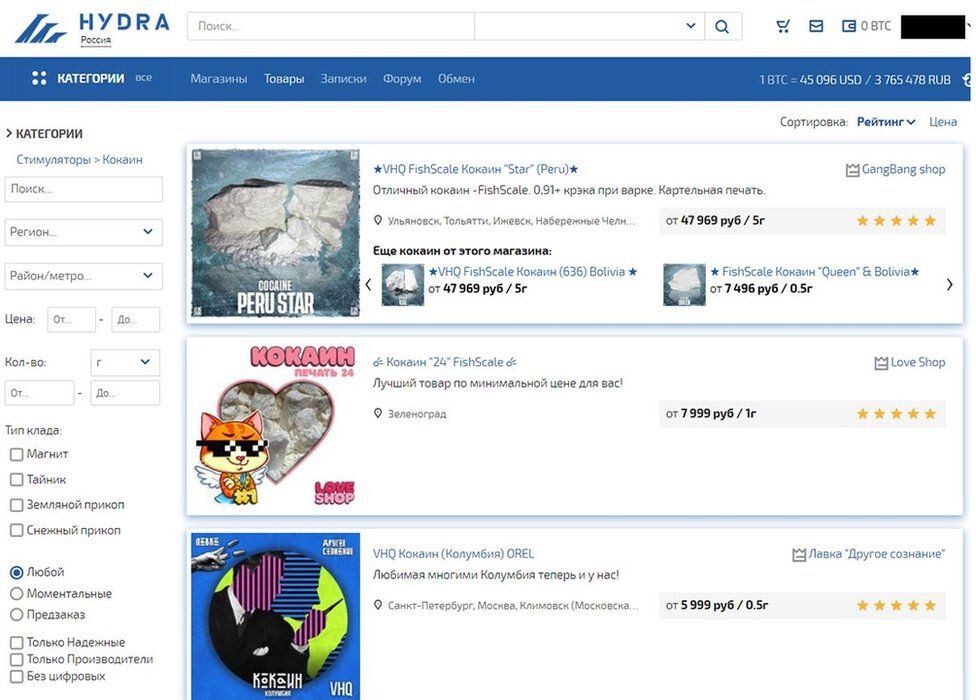This screenshot has height=700, width=976.
Task: Open the messages envelope icon
Action: point(816,26)
